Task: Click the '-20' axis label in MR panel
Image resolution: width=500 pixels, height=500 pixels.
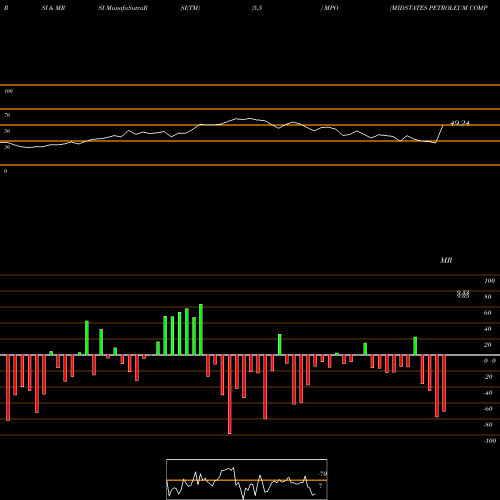Action: 488,377
